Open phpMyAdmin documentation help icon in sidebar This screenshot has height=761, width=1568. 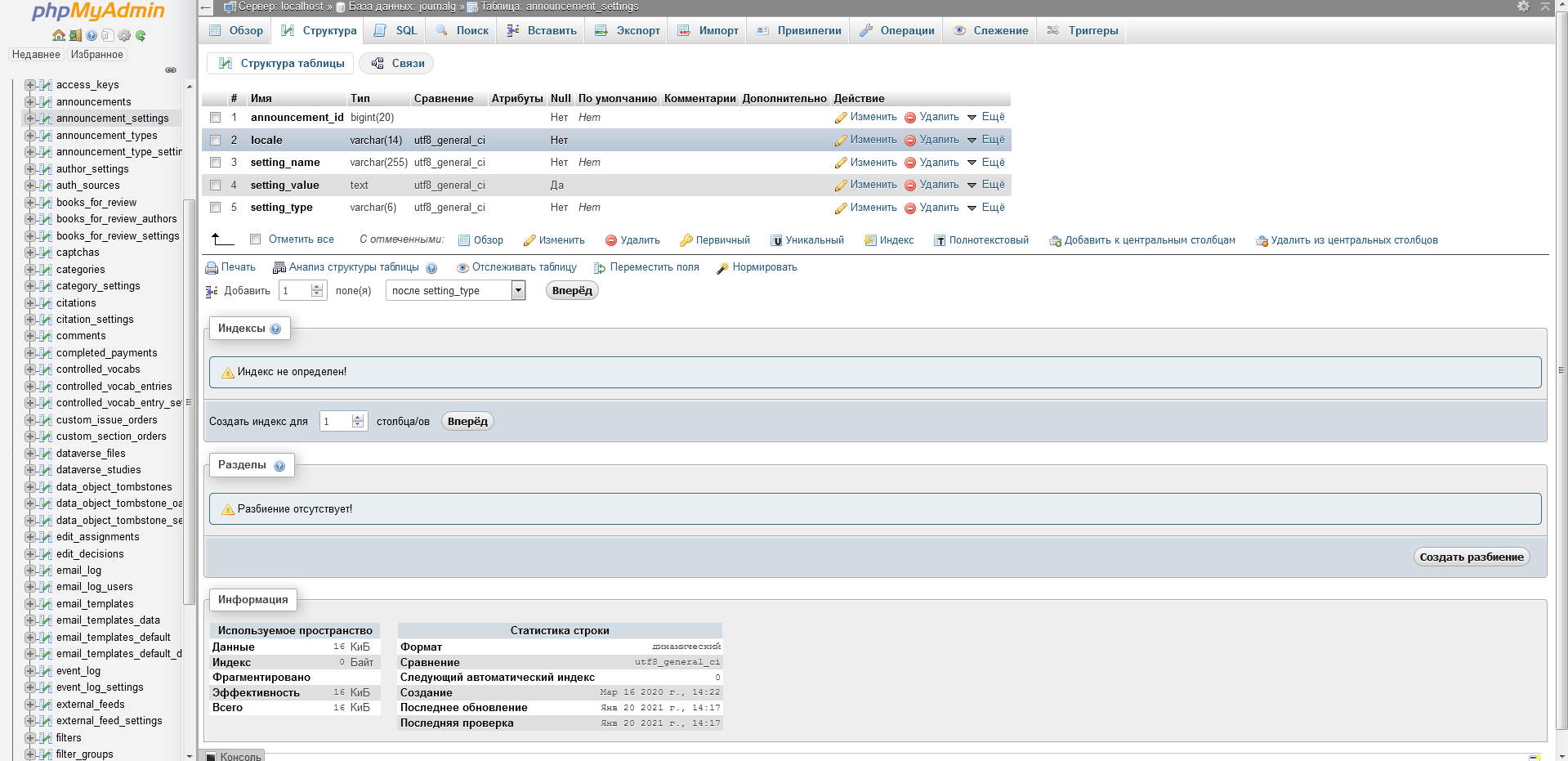pos(92,35)
